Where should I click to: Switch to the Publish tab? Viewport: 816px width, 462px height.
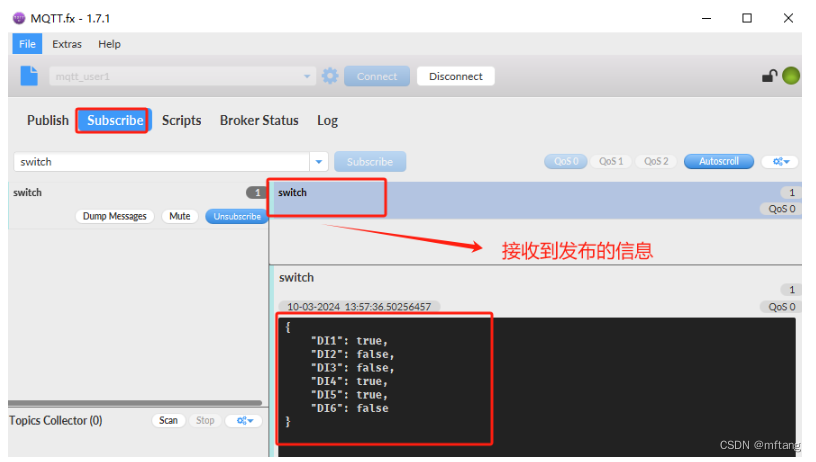click(x=48, y=120)
